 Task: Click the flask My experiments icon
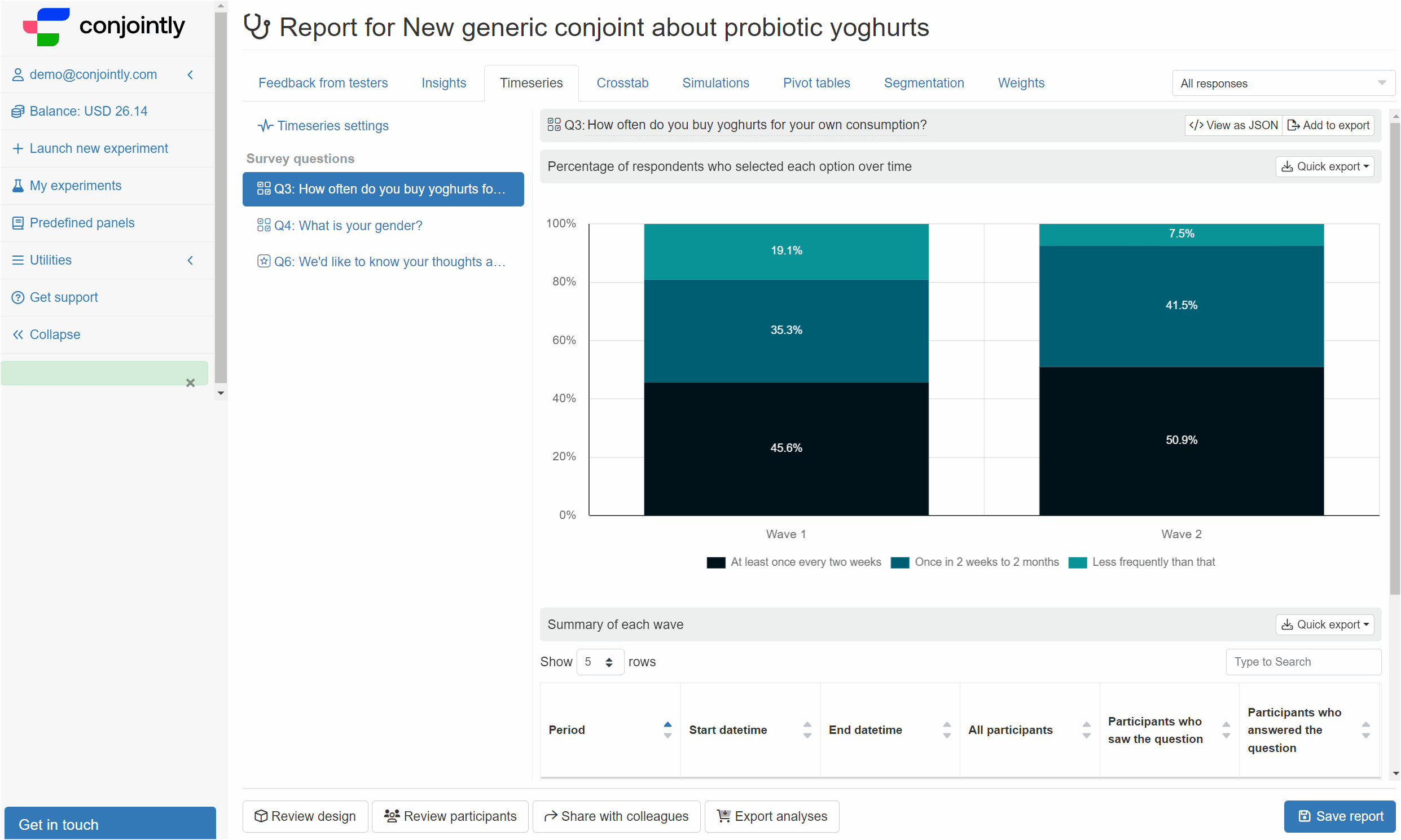tap(18, 186)
